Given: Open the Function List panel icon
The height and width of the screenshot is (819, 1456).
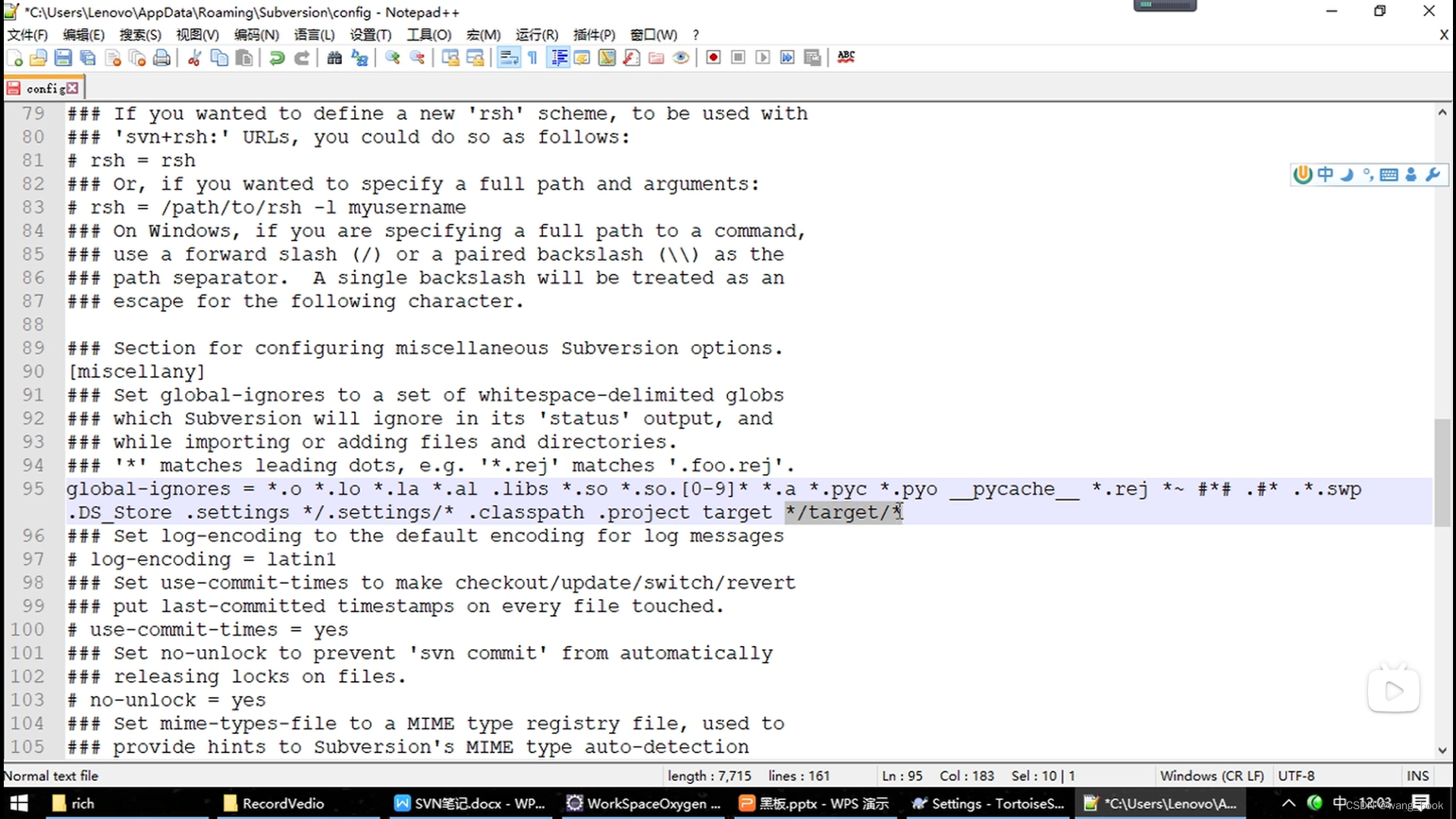Looking at the screenshot, I should click(x=632, y=58).
